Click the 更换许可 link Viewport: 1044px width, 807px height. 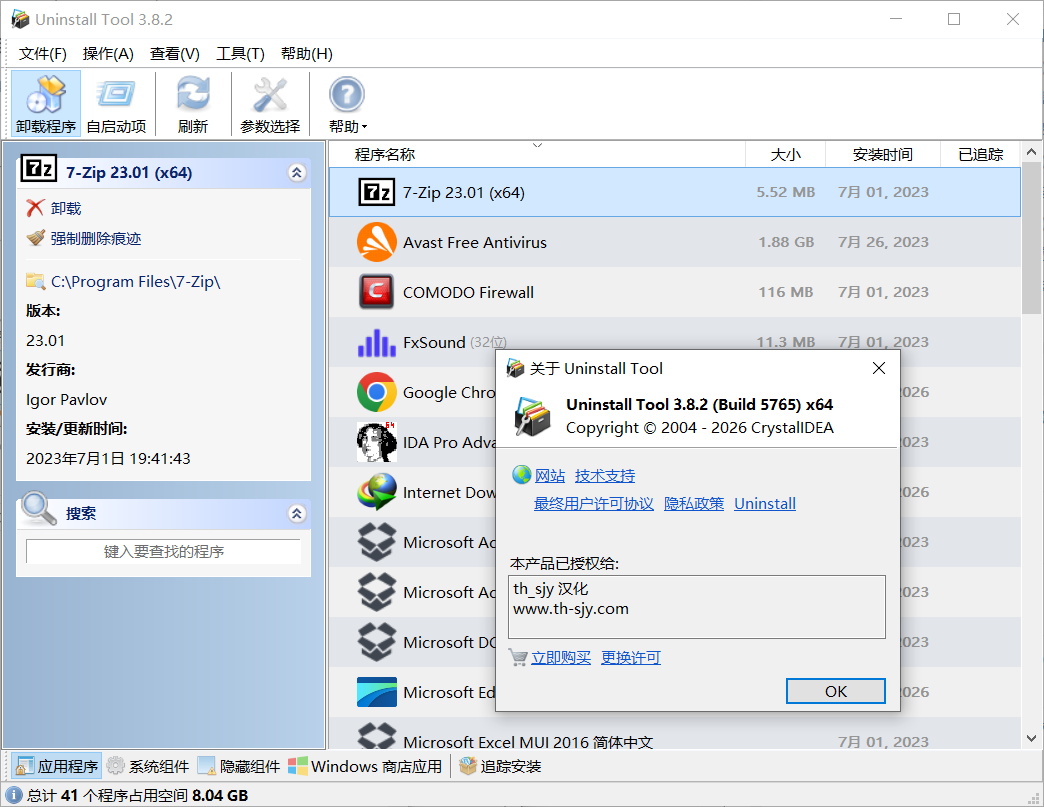[x=631, y=657]
